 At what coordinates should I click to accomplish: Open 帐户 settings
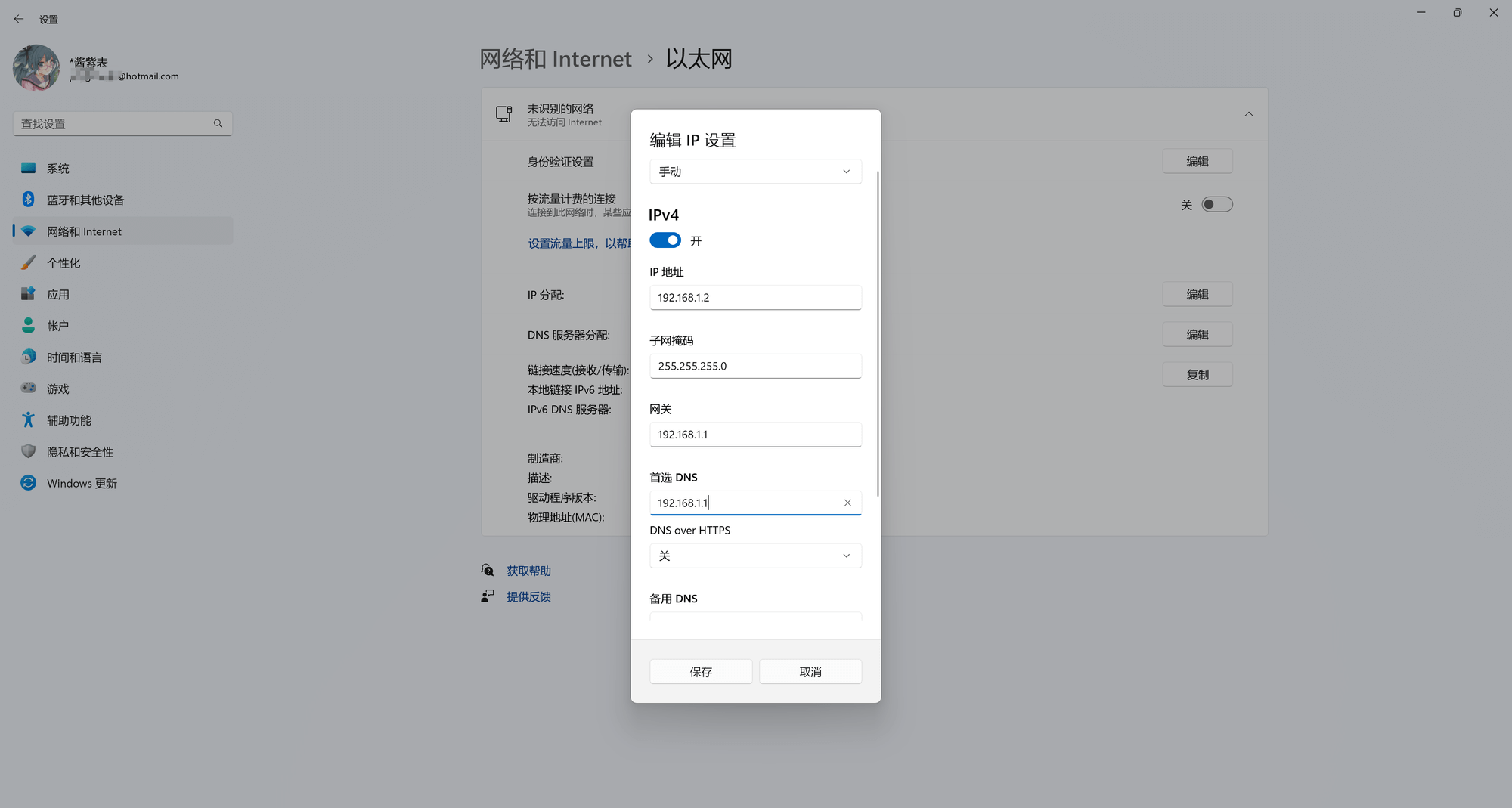[60, 325]
